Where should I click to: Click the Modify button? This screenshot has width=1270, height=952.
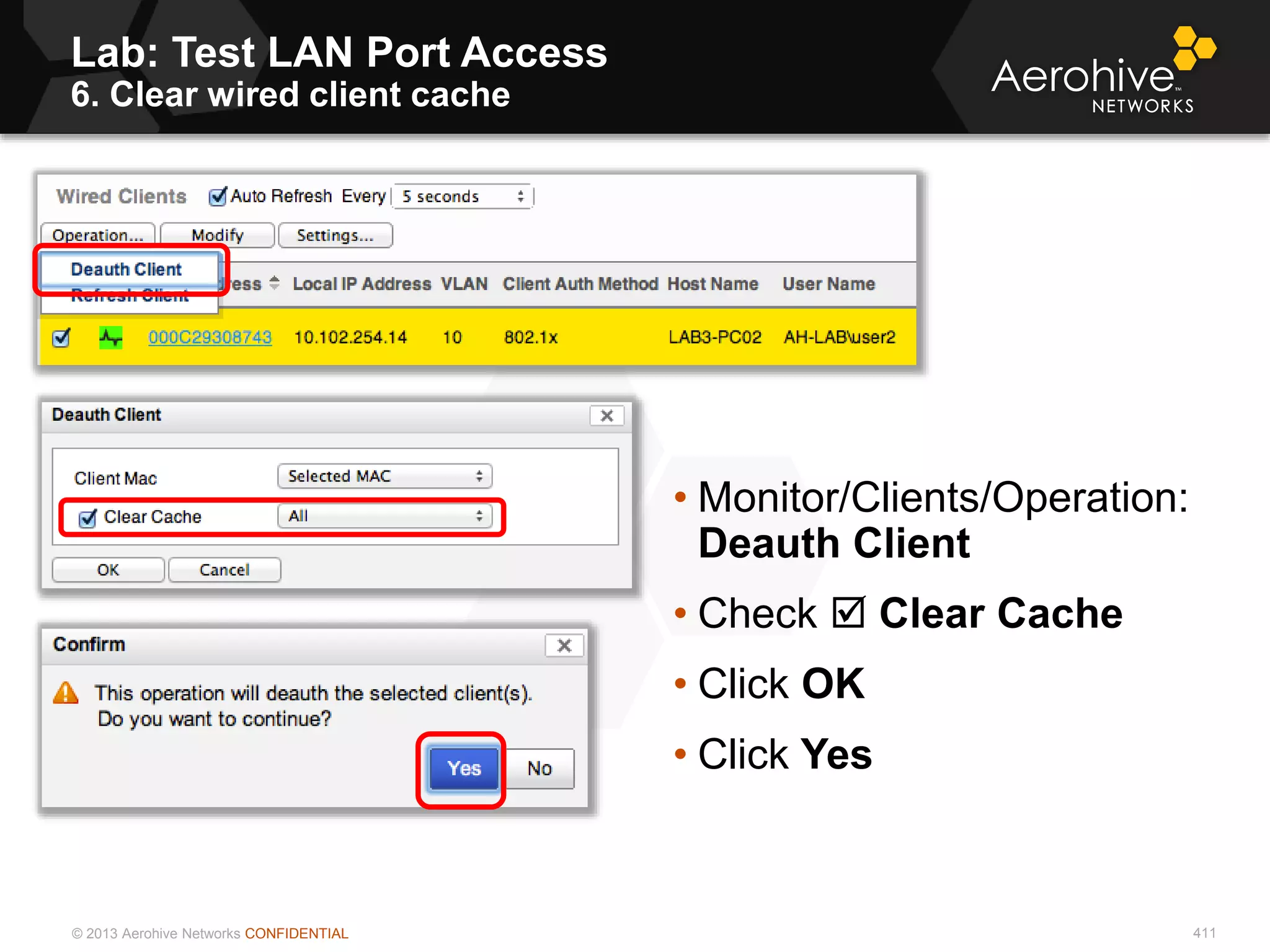click(x=218, y=236)
